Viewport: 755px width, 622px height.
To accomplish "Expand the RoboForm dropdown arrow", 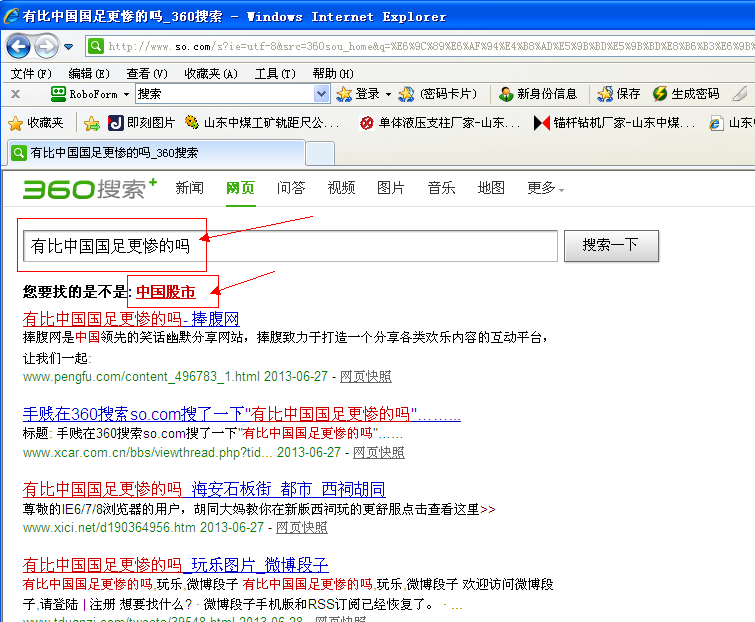I will [126, 94].
